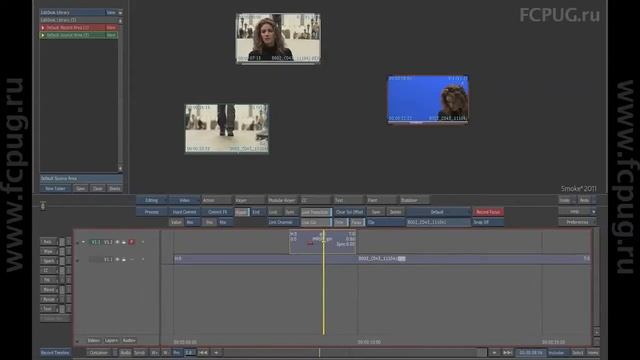The width and height of the screenshot is (640, 360).
Task: Toggle eye visibility icon on V1.2 track
Action: (x=118, y=242)
